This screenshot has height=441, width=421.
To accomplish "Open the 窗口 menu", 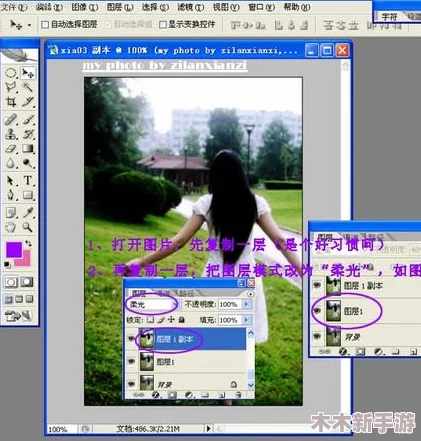I will [262, 7].
